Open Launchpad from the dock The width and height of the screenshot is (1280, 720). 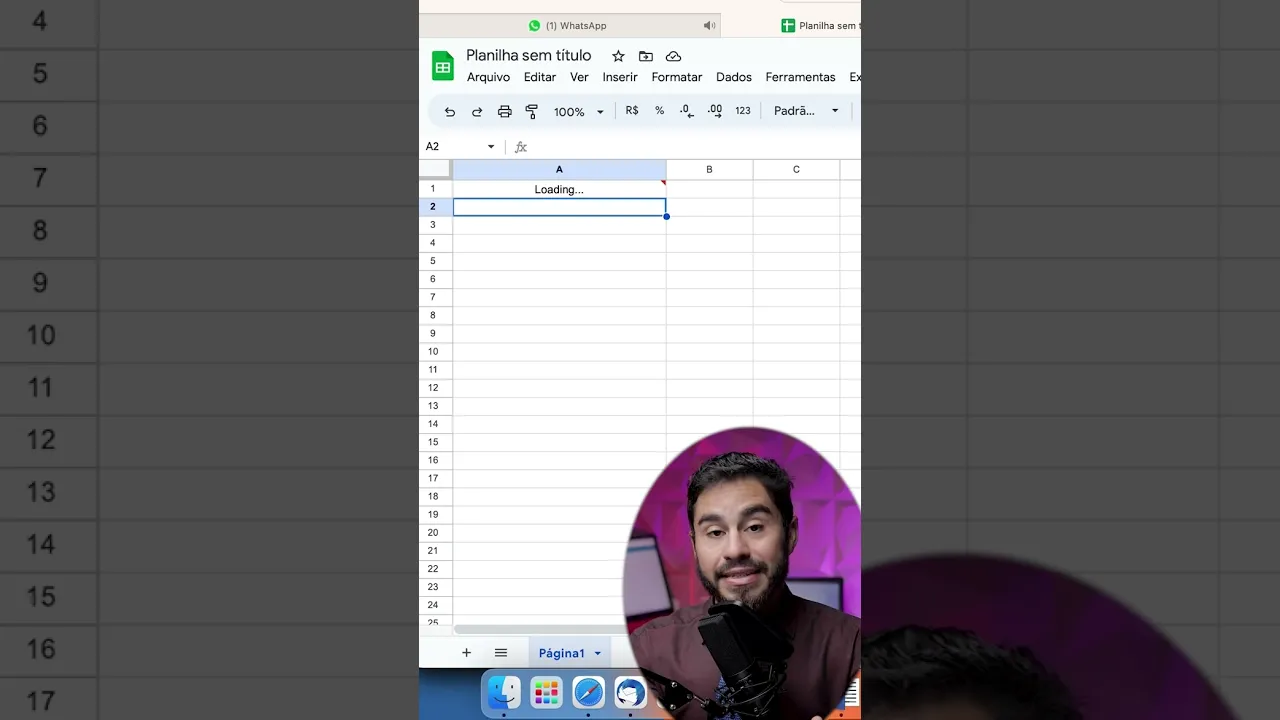[x=546, y=692]
